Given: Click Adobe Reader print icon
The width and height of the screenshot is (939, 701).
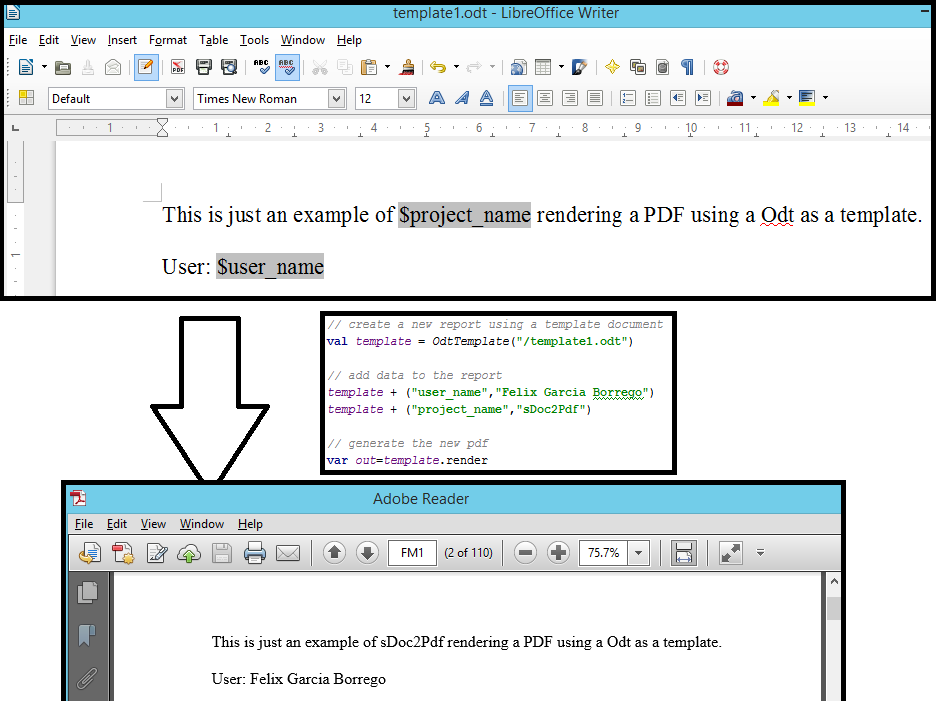Looking at the screenshot, I should click(255, 553).
